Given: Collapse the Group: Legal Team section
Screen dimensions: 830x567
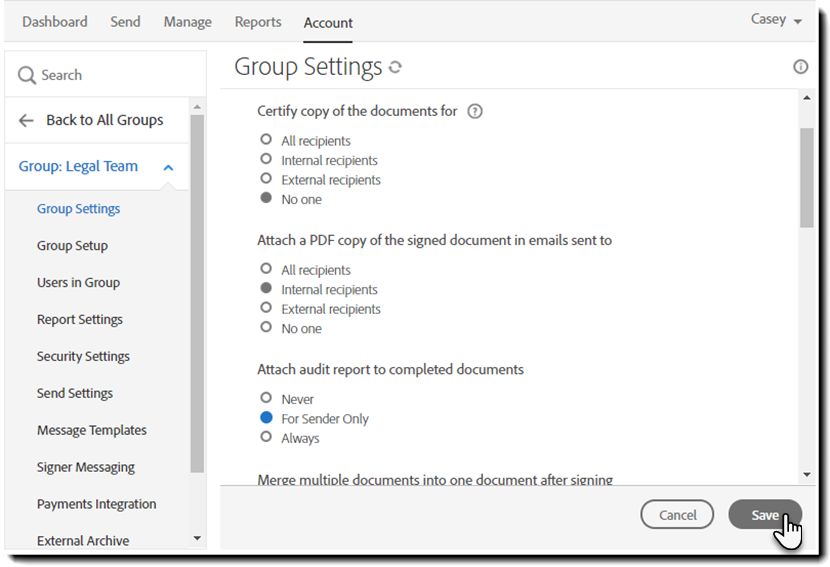Looking at the screenshot, I should click(x=168, y=167).
